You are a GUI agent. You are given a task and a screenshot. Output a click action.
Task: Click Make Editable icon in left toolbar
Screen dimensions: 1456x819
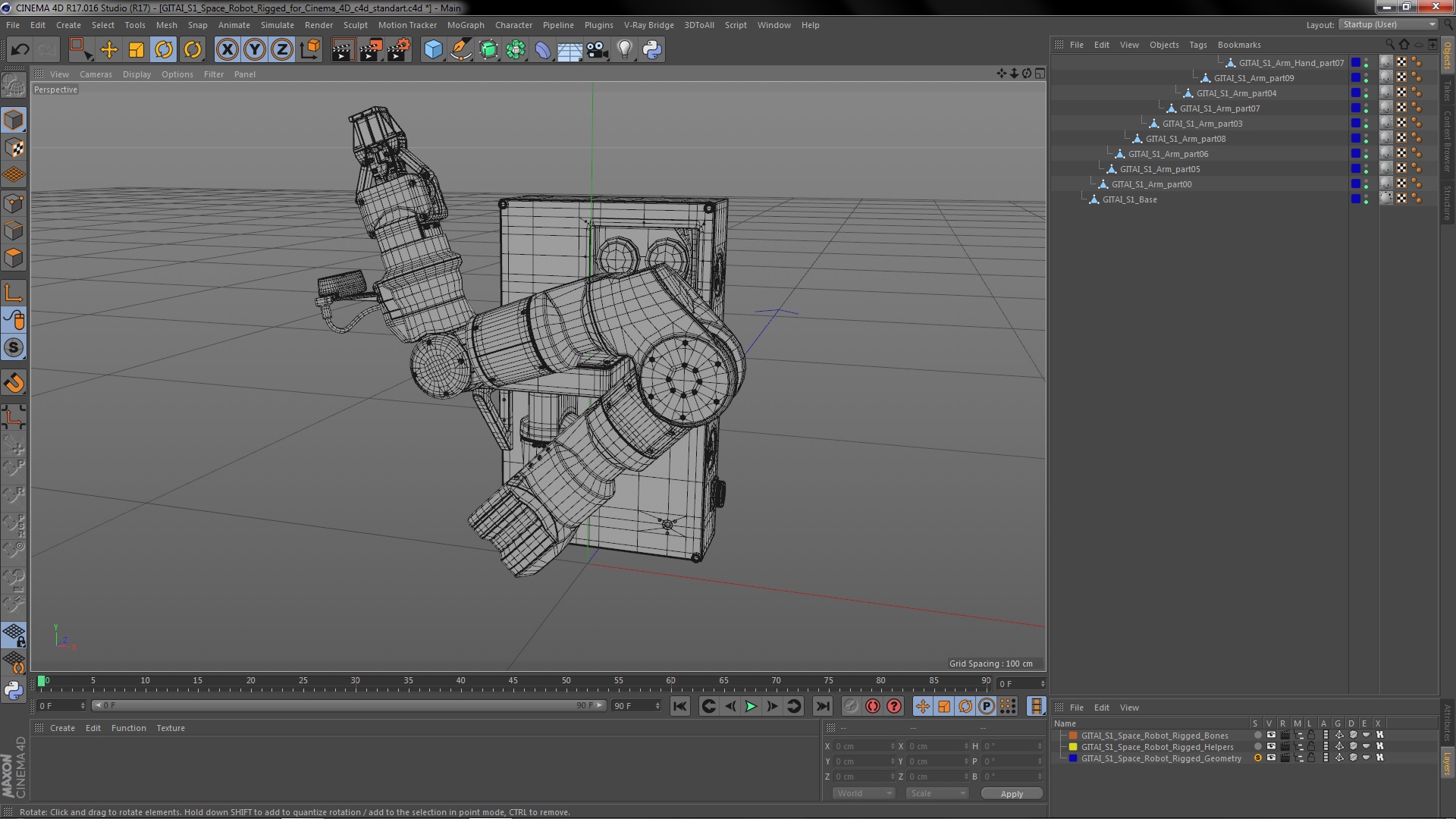pyautogui.click(x=14, y=85)
